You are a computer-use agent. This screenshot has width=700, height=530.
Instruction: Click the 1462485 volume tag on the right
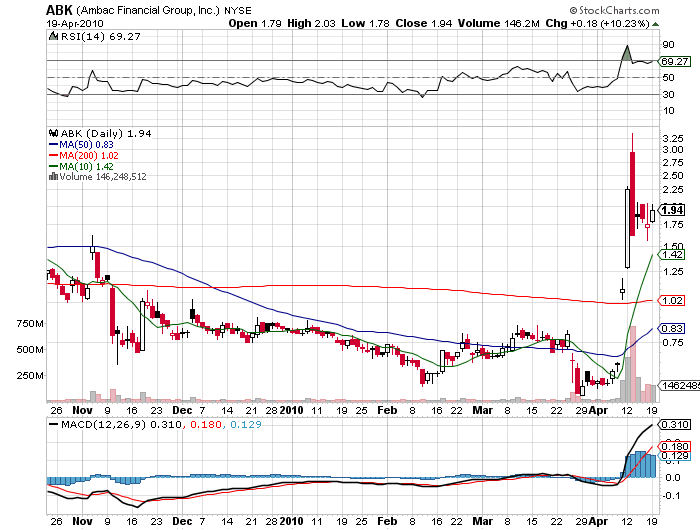pos(679,385)
